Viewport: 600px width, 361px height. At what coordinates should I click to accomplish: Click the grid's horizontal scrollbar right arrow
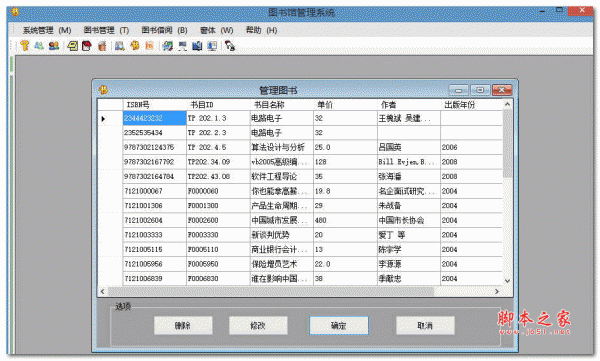tap(497, 291)
